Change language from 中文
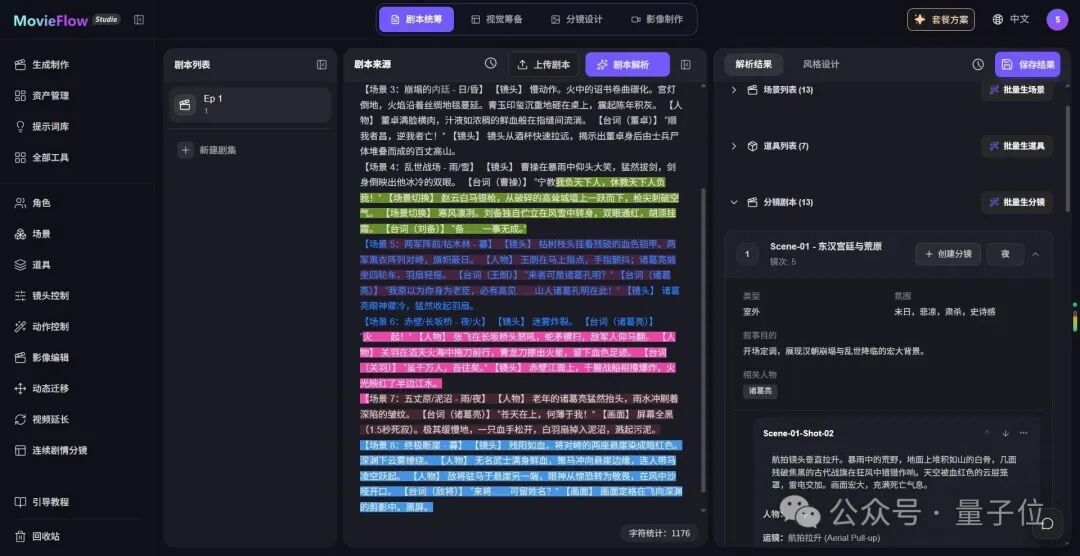 point(1010,19)
